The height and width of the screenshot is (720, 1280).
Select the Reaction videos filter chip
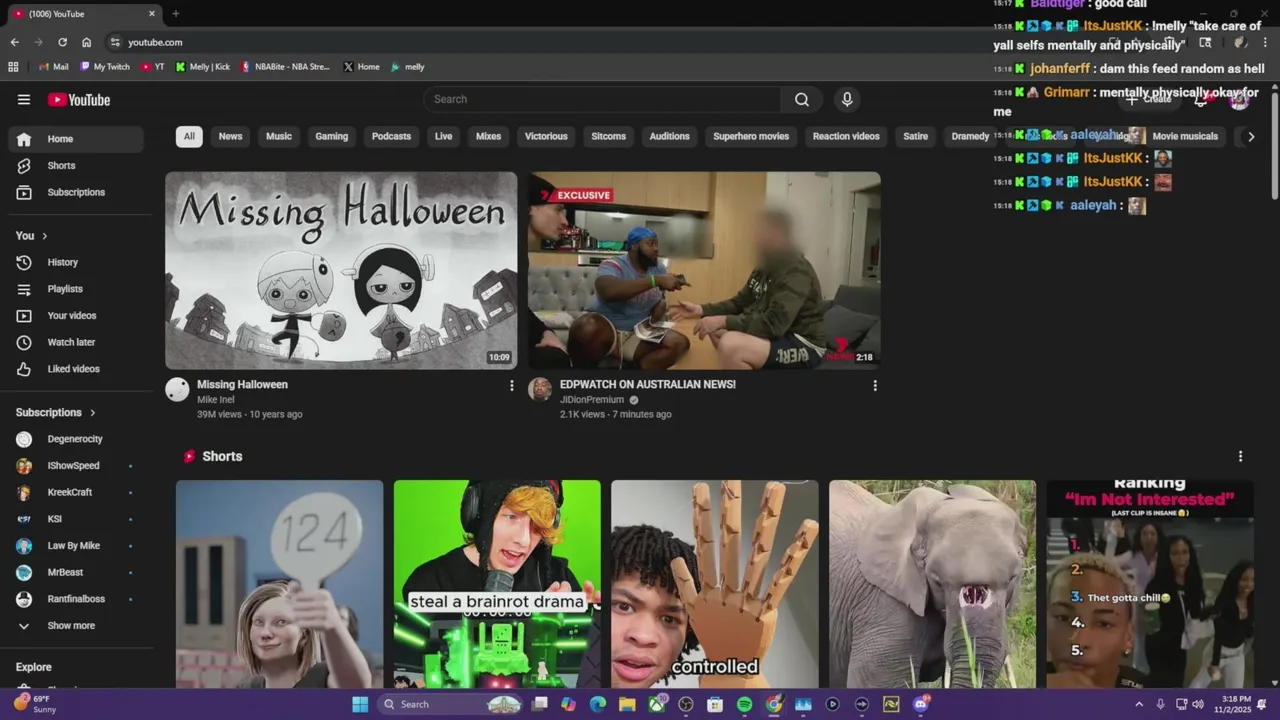click(x=846, y=137)
